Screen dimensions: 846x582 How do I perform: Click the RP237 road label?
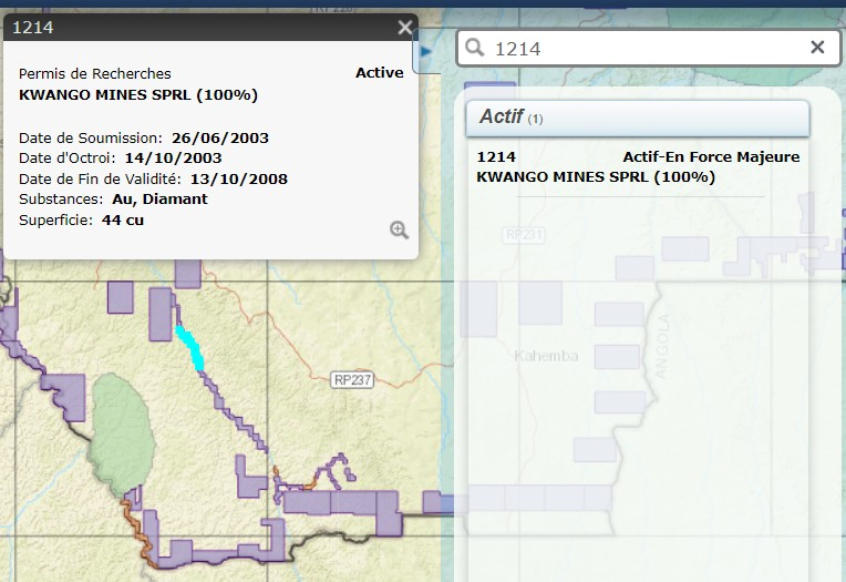click(352, 379)
